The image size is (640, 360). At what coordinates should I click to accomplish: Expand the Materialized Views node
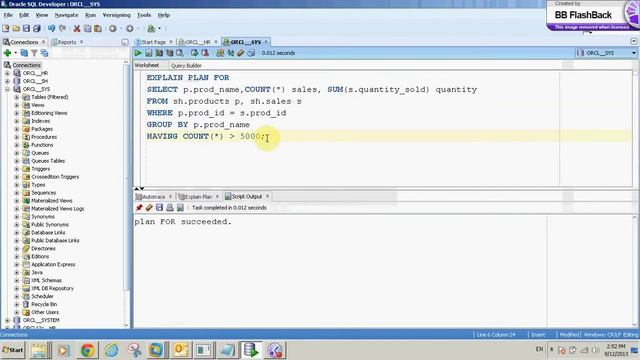16,200
